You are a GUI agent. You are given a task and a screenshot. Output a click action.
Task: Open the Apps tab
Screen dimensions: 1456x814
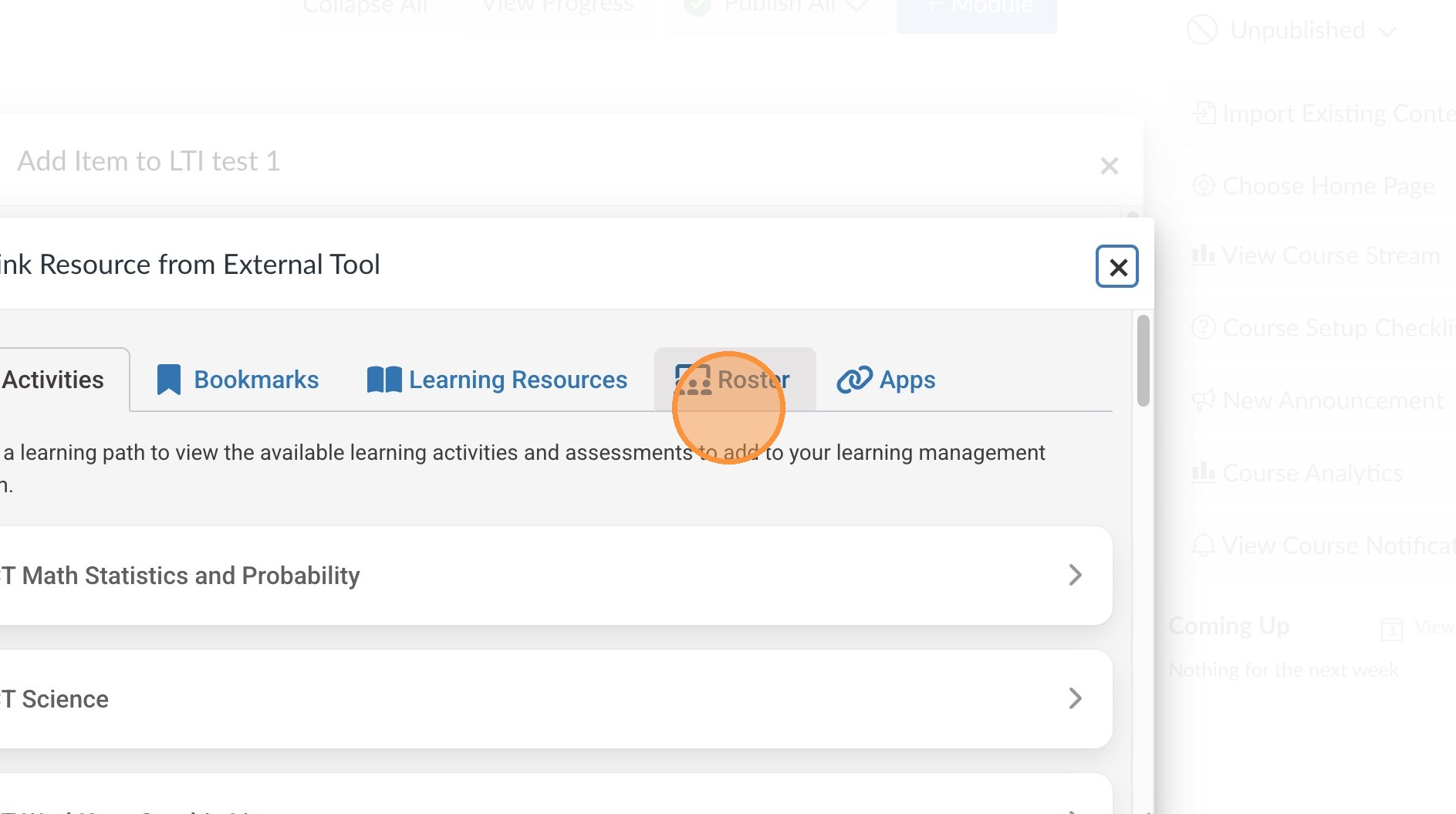click(907, 380)
